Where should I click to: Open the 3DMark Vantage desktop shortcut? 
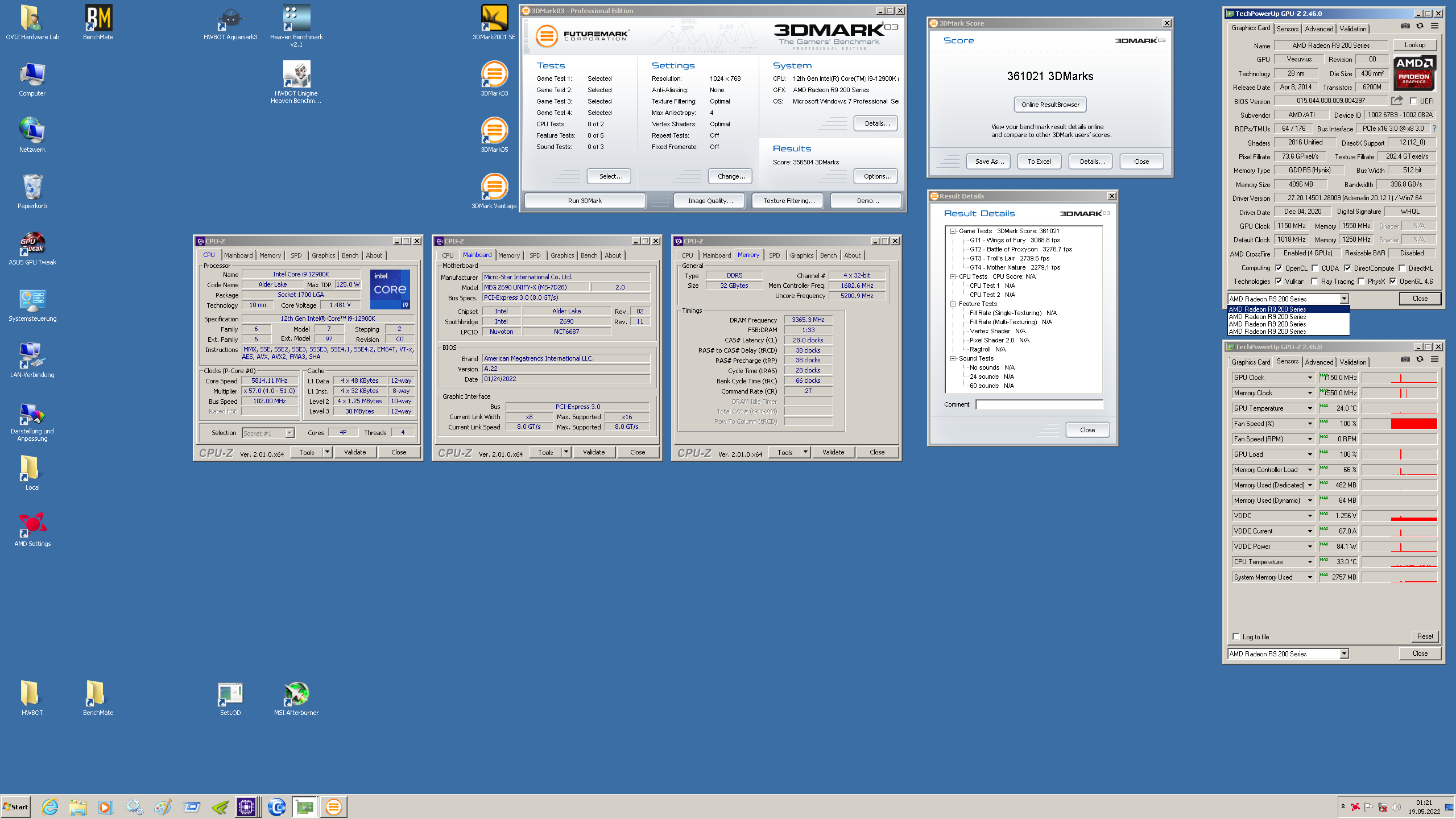click(494, 192)
